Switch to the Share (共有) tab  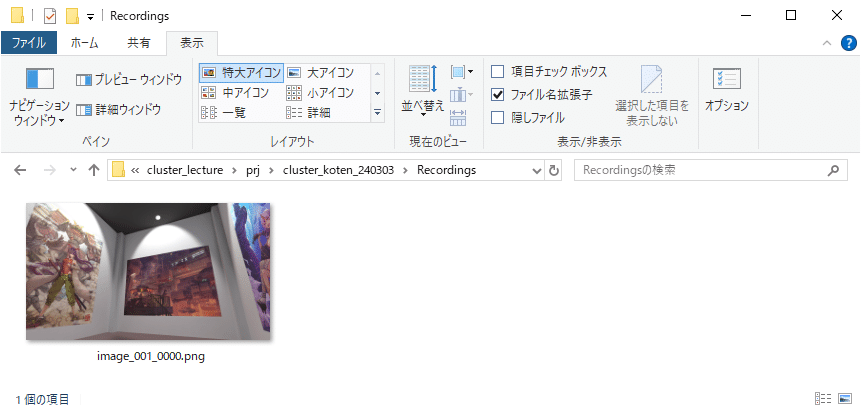coord(138,43)
